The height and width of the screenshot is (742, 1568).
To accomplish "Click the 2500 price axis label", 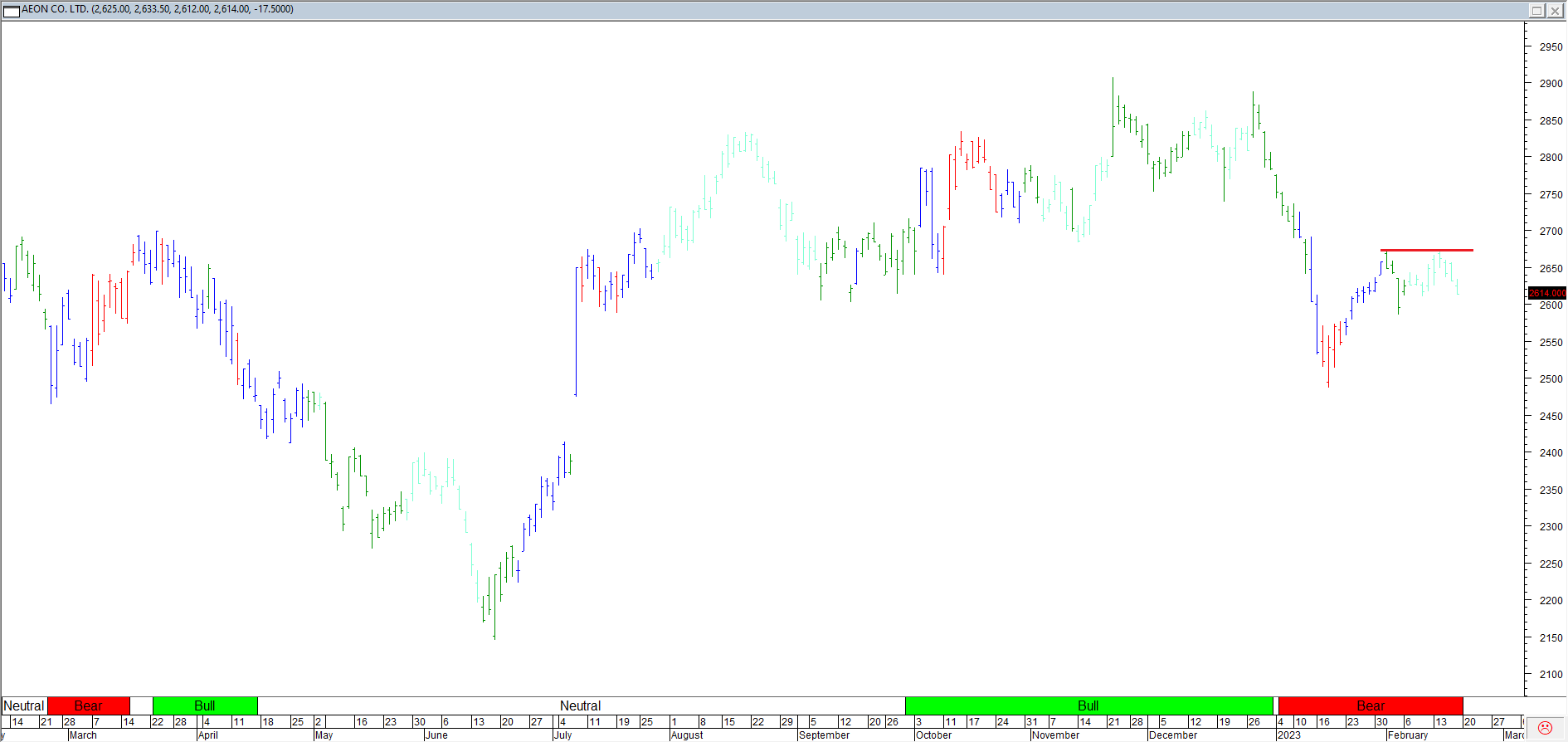I will 1551,379.
